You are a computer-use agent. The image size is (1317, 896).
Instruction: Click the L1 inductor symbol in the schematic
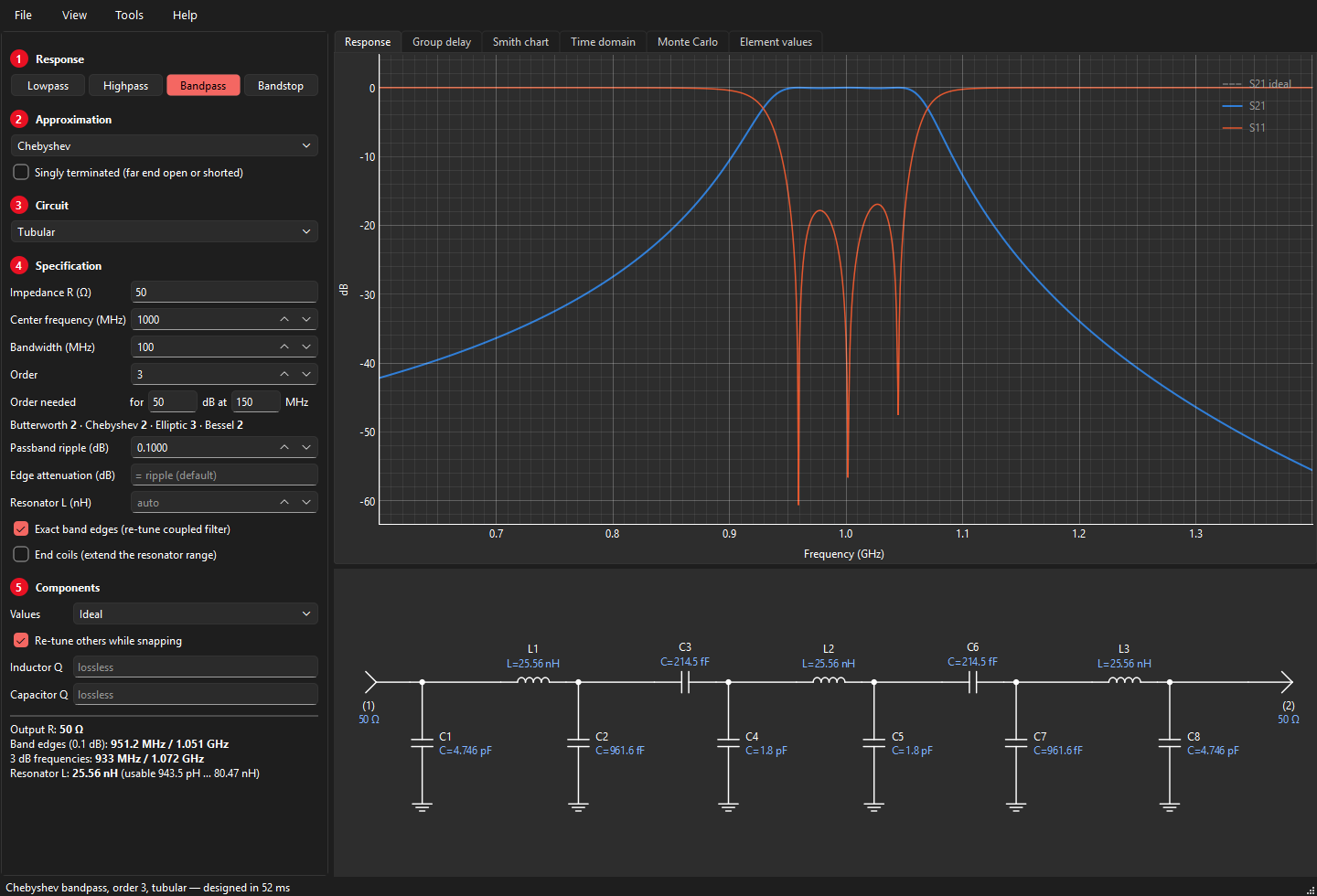pyautogui.click(x=533, y=680)
